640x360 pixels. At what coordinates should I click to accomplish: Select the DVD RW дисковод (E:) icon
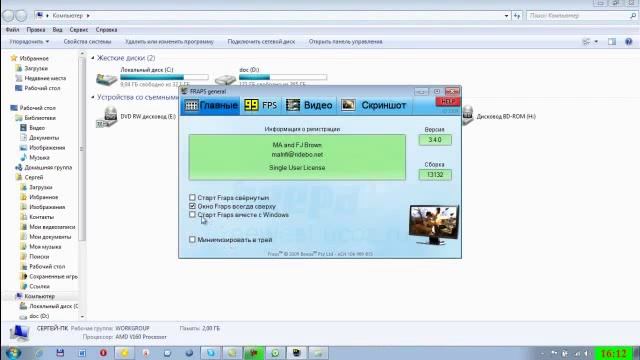point(107,116)
